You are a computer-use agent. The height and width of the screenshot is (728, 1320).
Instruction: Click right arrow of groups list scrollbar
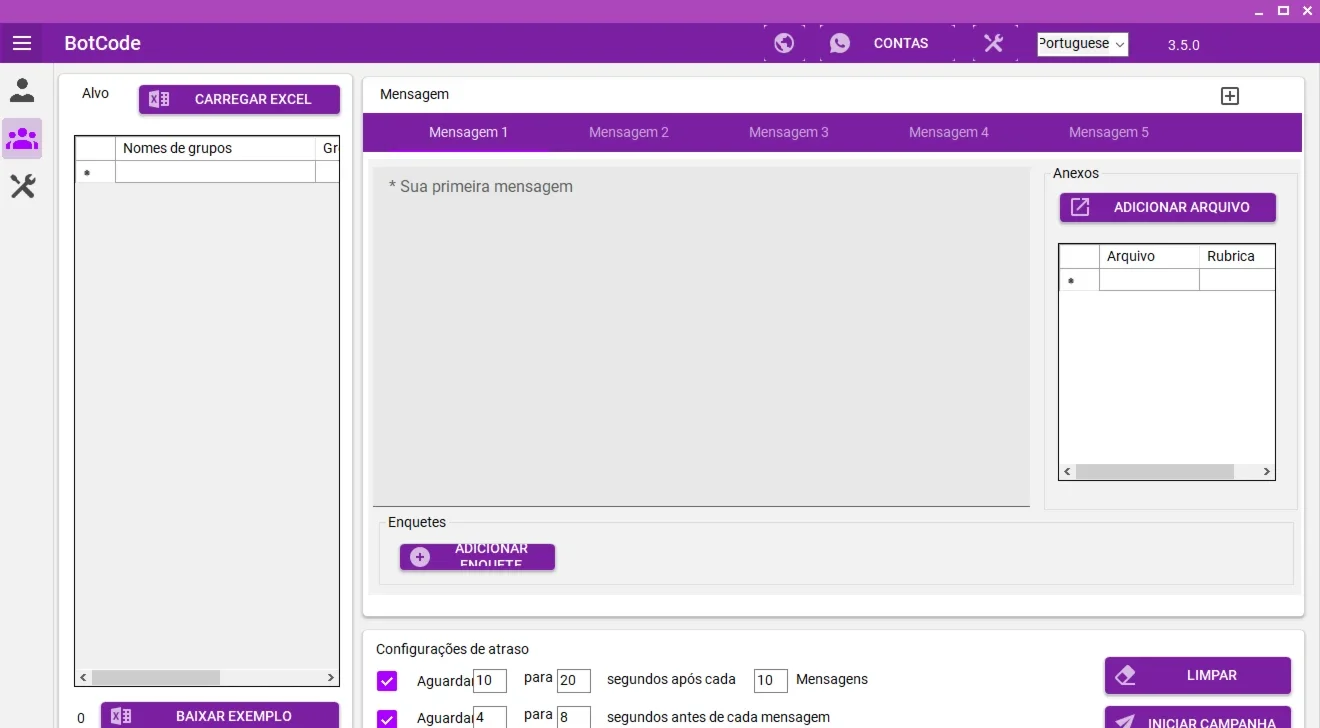click(331, 677)
